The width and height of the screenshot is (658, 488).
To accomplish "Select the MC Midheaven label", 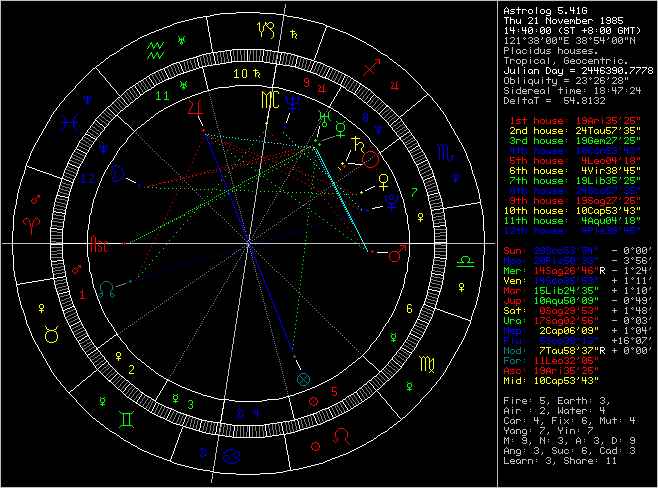I will pyautogui.click(x=268, y=98).
